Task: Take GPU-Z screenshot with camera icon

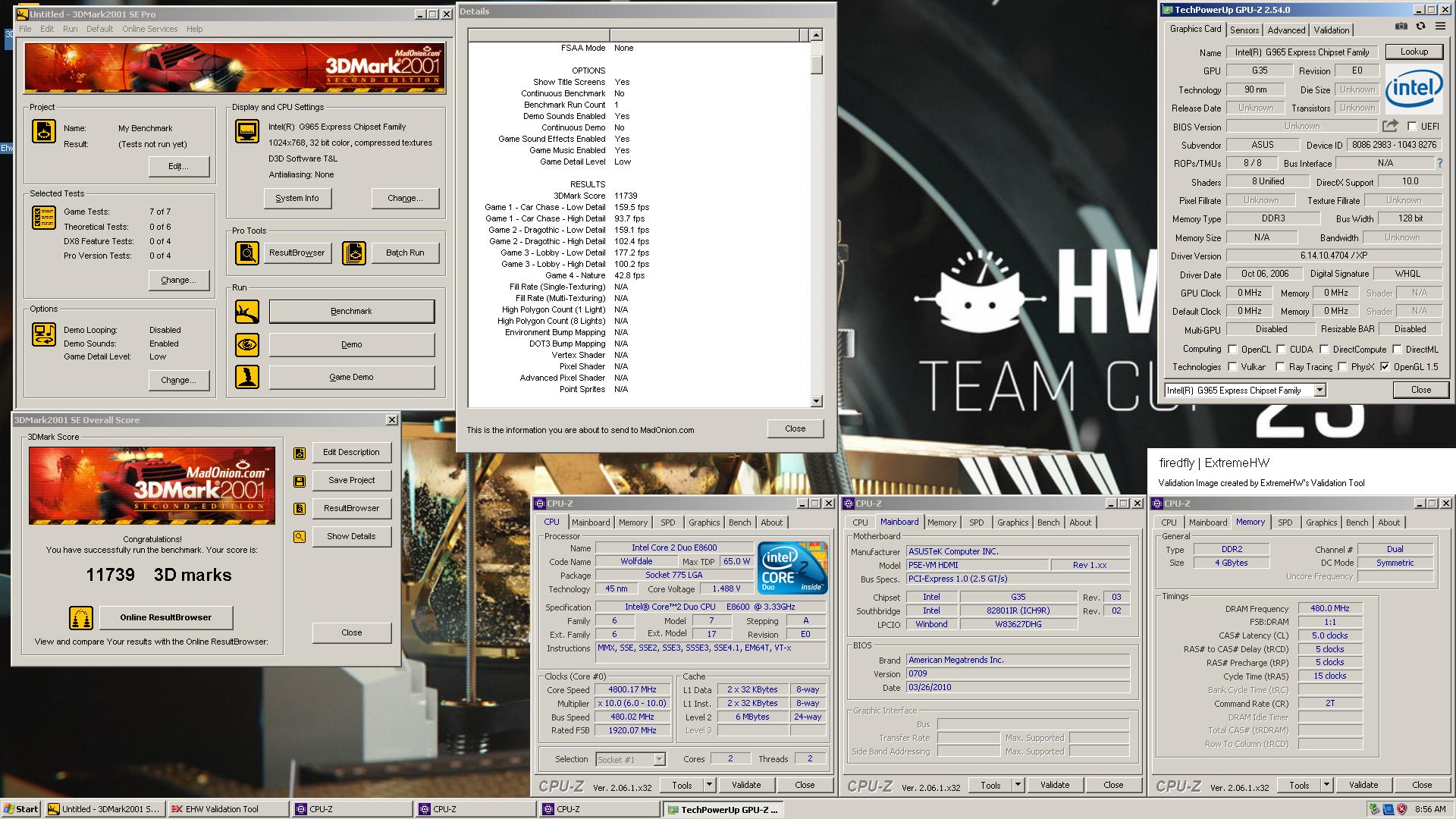Action: pos(1401,27)
